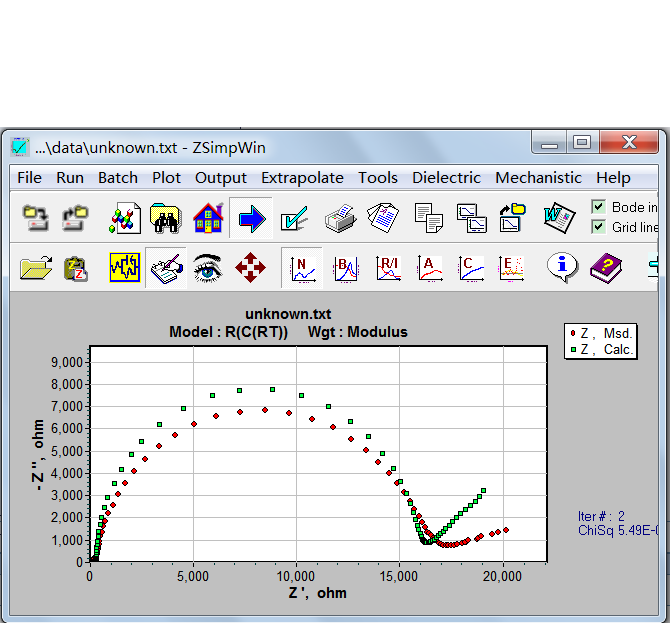Click the blue right arrow run icon
The width and height of the screenshot is (670, 623).
[251, 218]
